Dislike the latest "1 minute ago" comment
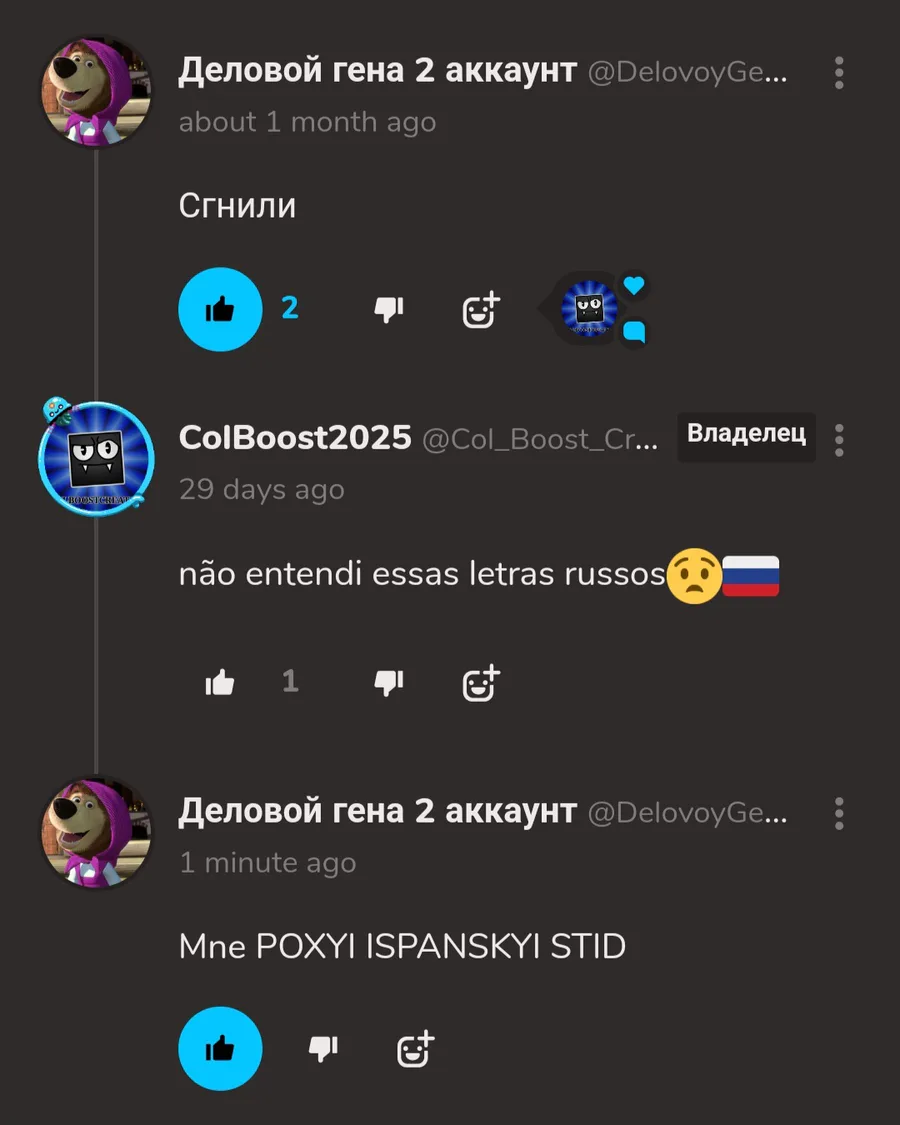This screenshot has width=900, height=1125. [x=323, y=1048]
